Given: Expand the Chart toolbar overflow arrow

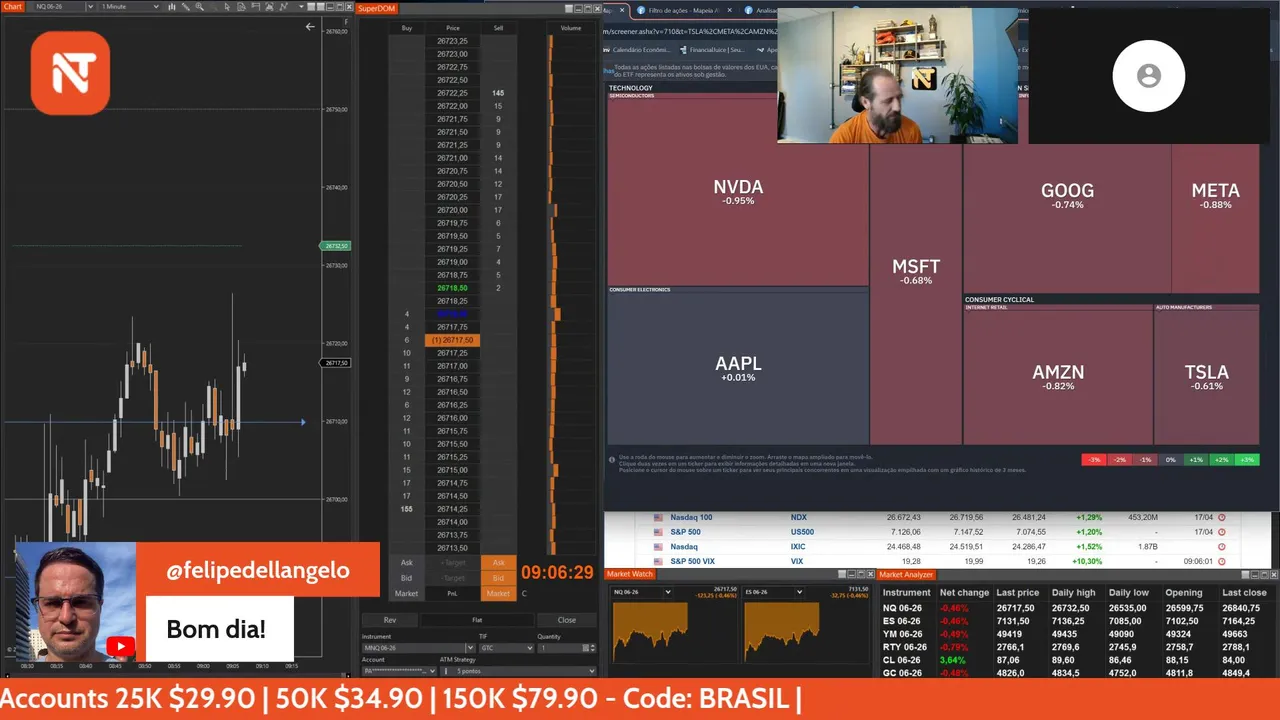Looking at the screenshot, I should coord(301,6).
